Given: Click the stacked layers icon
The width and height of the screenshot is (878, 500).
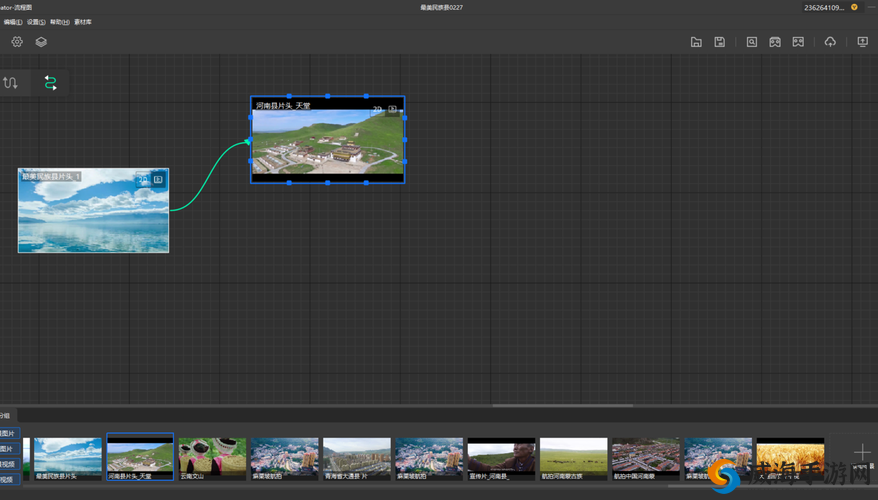Looking at the screenshot, I should tap(41, 42).
